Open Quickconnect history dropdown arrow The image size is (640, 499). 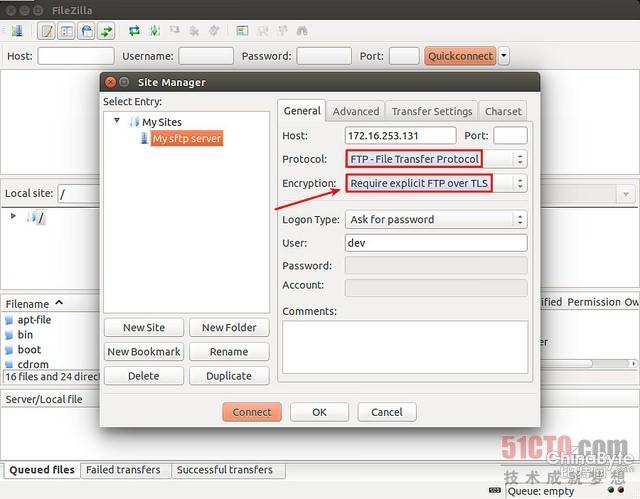click(x=504, y=56)
